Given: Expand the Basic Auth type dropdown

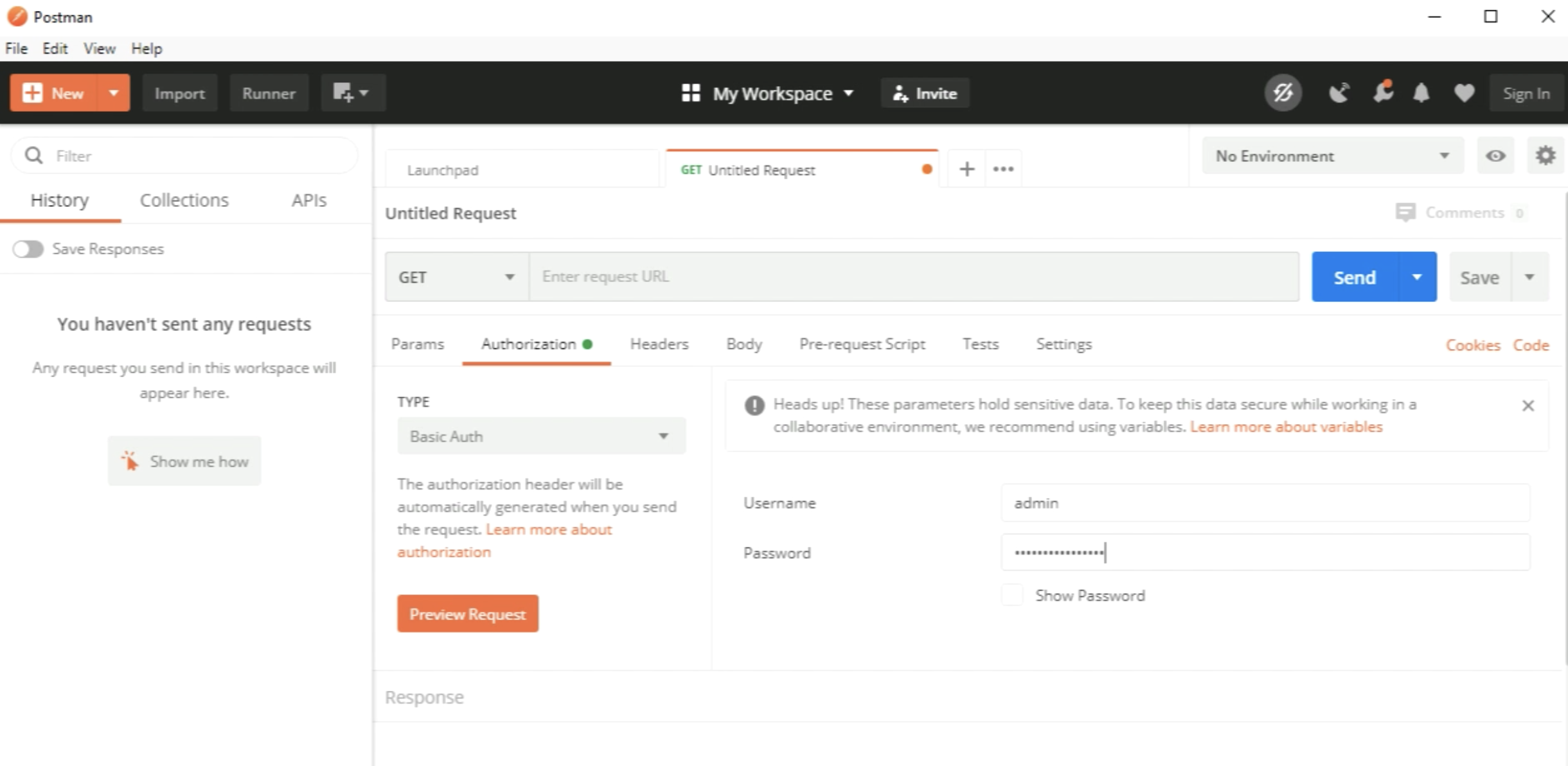Looking at the screenshot, I should (541, 436).
